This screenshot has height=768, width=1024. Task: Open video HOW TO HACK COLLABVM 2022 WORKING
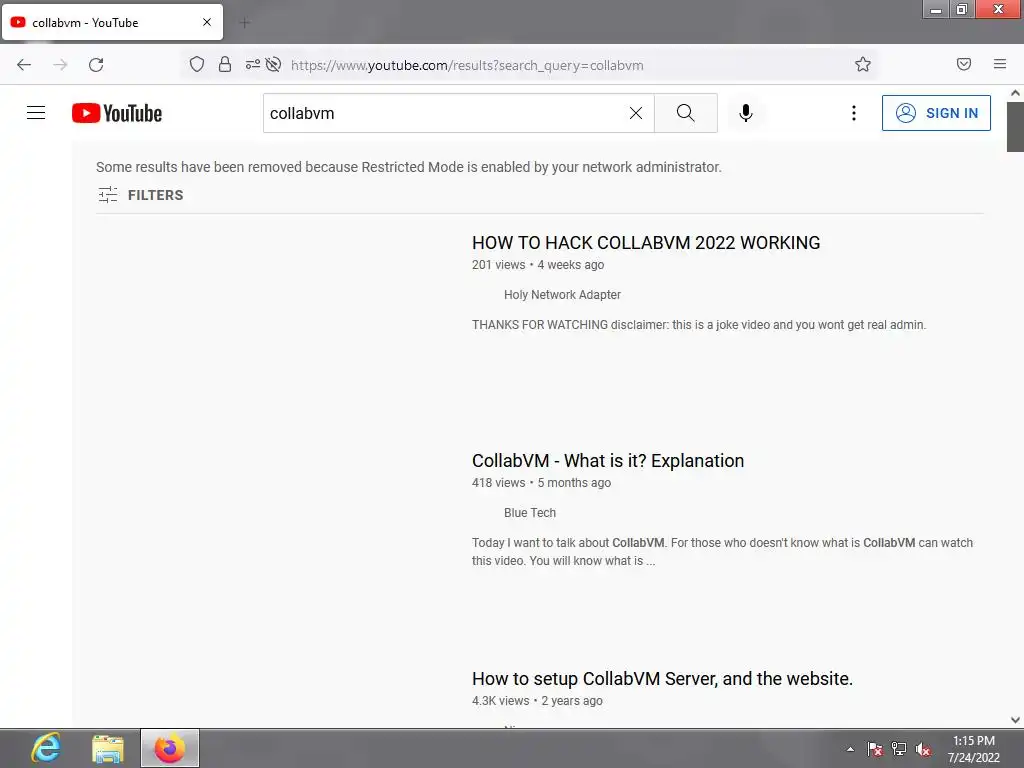(x=646, y=242)
